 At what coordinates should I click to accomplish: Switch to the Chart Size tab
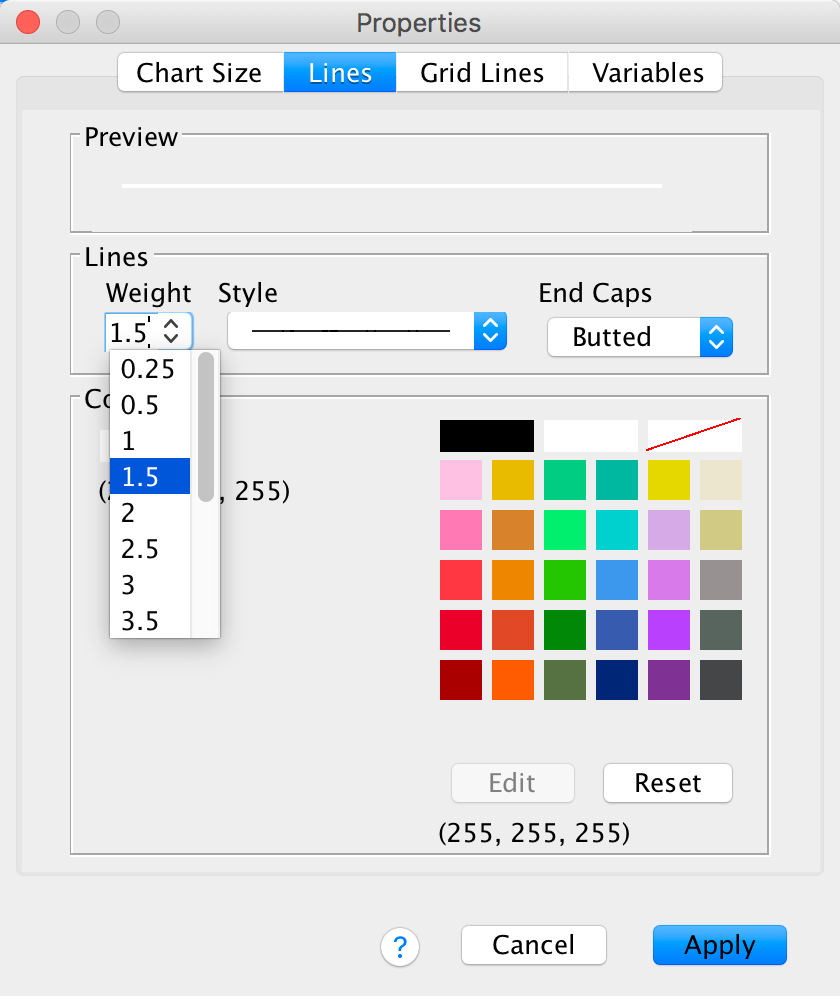click(200, 73)
